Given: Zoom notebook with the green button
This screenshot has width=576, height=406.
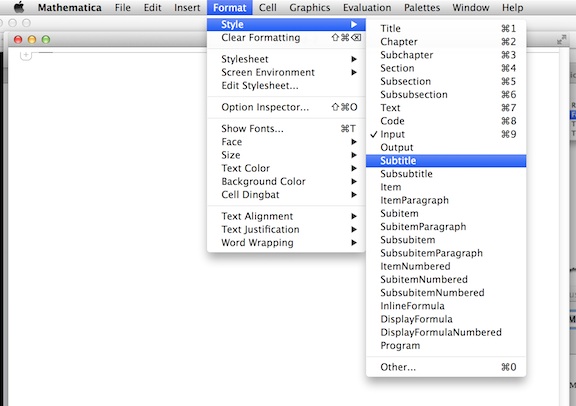Looking at the screenshot, I should coord(46,39).
